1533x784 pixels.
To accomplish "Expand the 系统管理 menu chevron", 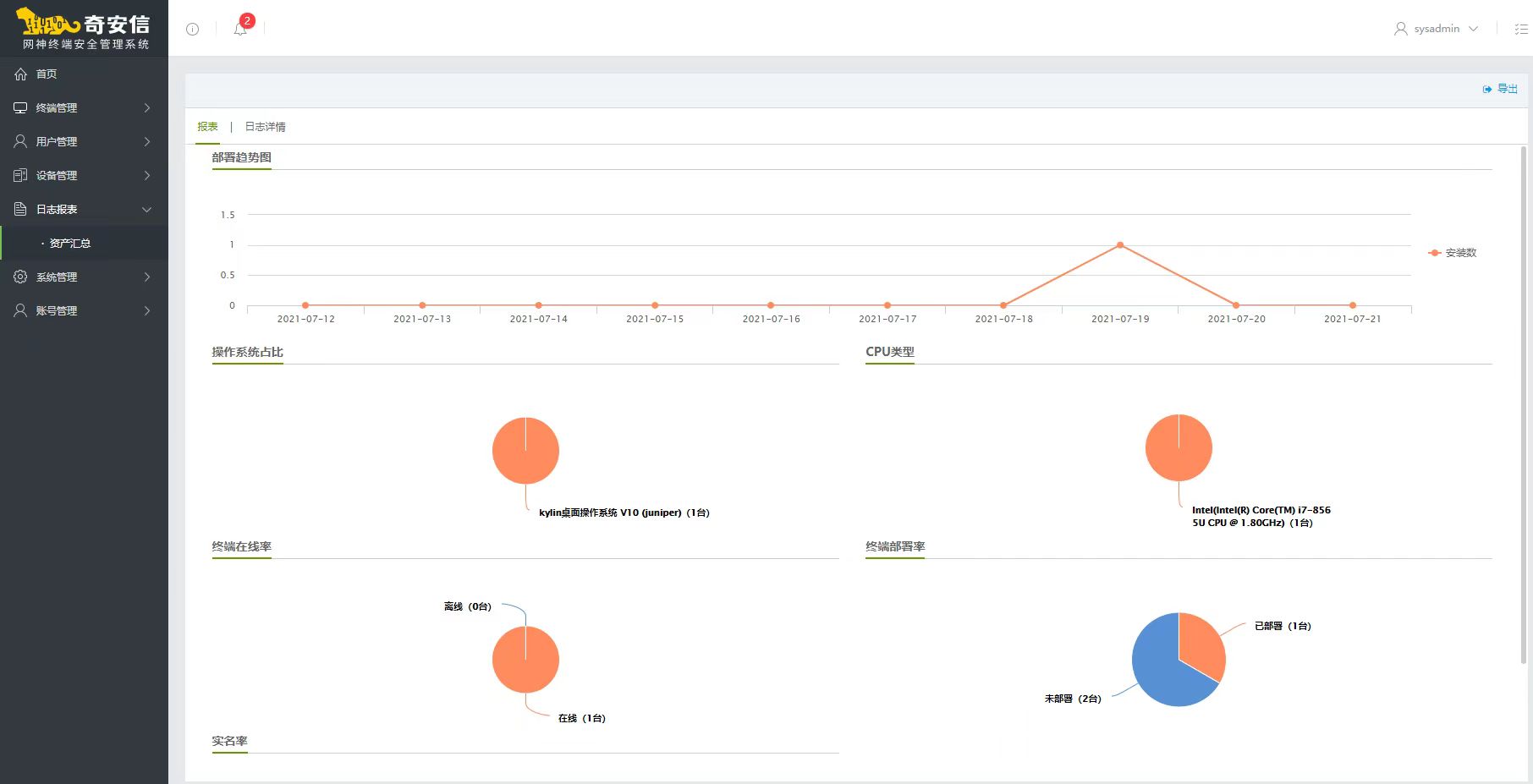I will pyautogui.click(x=147, y=277).
